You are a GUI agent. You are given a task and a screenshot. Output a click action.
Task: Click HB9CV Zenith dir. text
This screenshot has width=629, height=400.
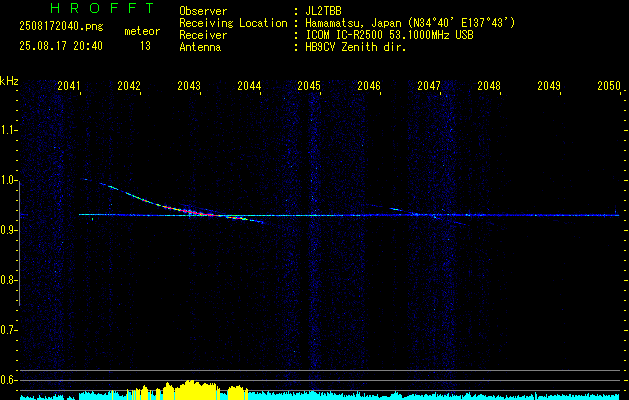click(356, 47)
